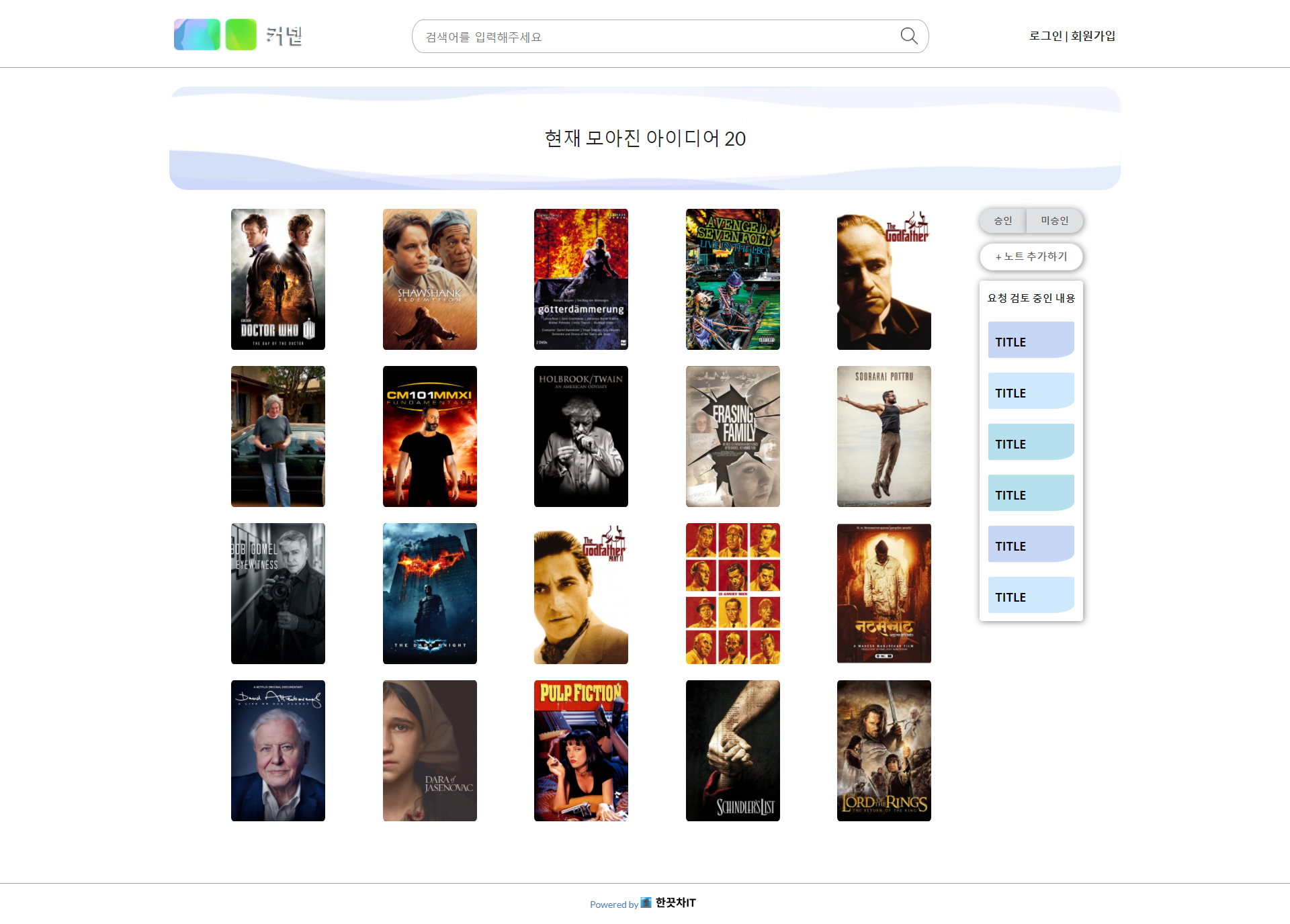This screenshot has height=924, width=1290.
Task: Open the first TITLE note card
Action: tap(1031, 340)
